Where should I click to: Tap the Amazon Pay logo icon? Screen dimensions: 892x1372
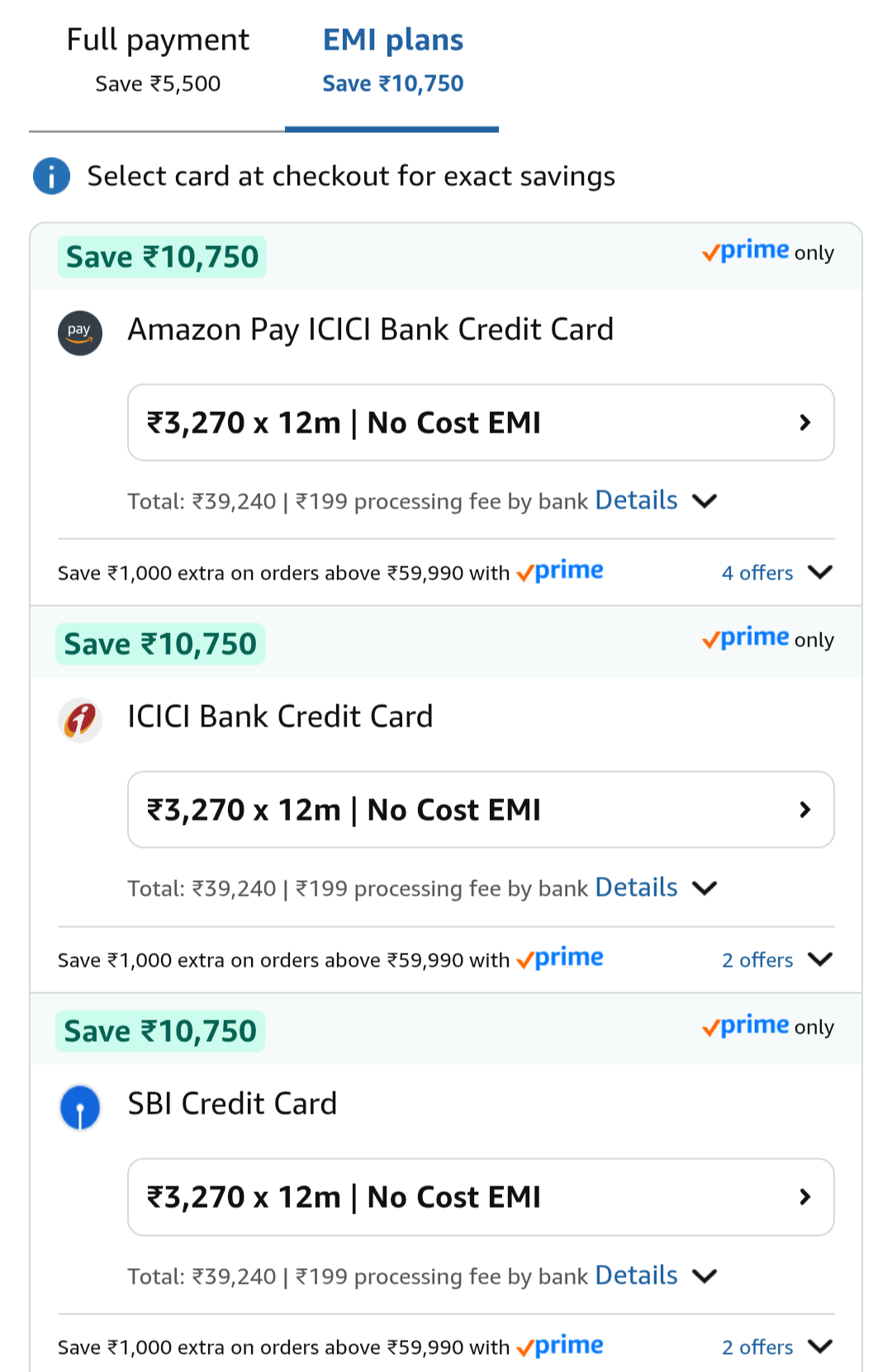pos(80,333)
